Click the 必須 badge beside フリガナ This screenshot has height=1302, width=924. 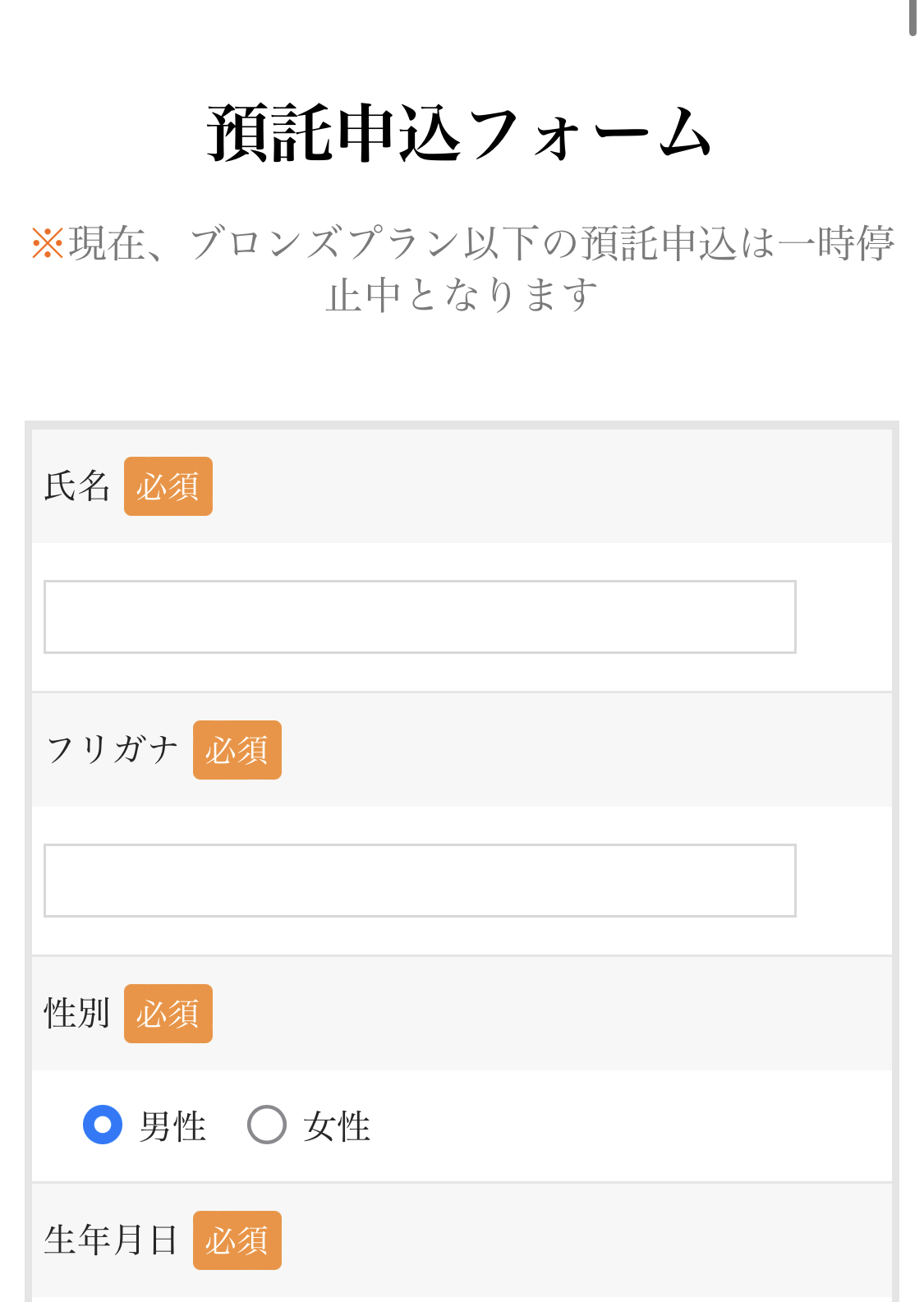point(237,750)
